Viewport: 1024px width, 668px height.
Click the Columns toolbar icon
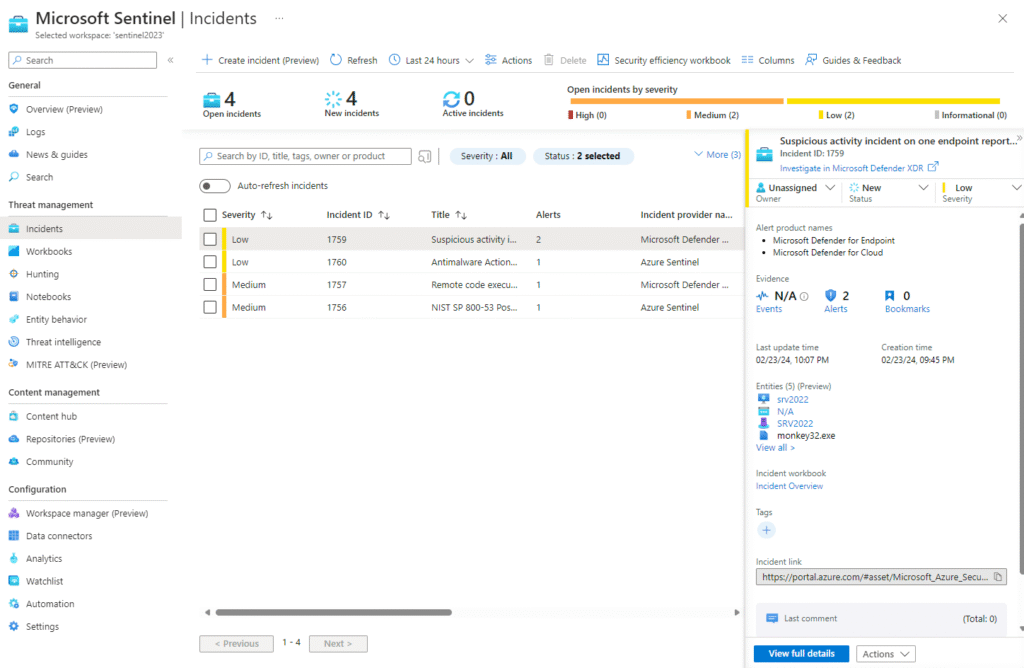click(747, 60)
